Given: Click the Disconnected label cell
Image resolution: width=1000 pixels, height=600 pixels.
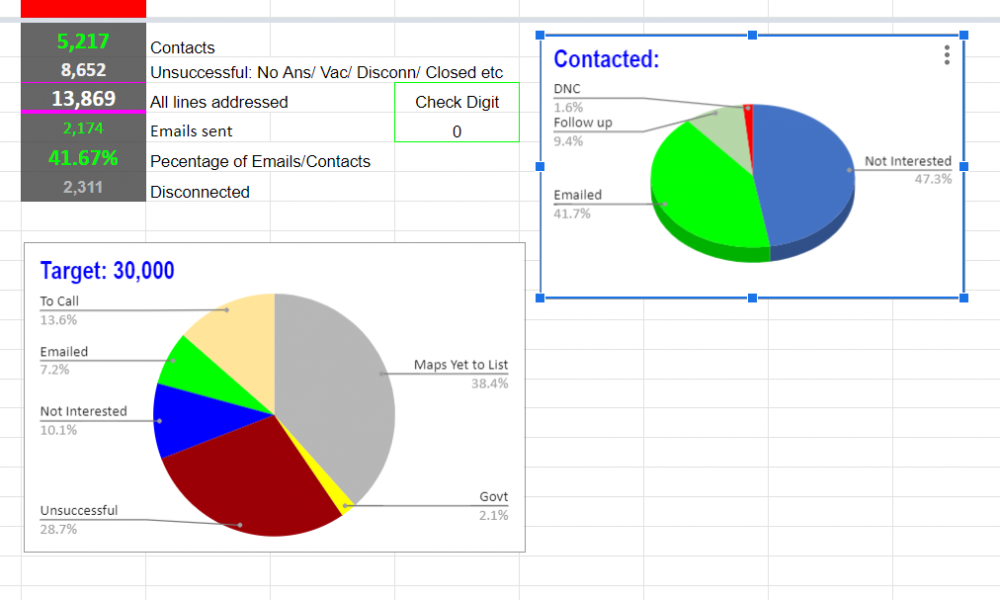Looking at the screenshot, I should 200,192.
